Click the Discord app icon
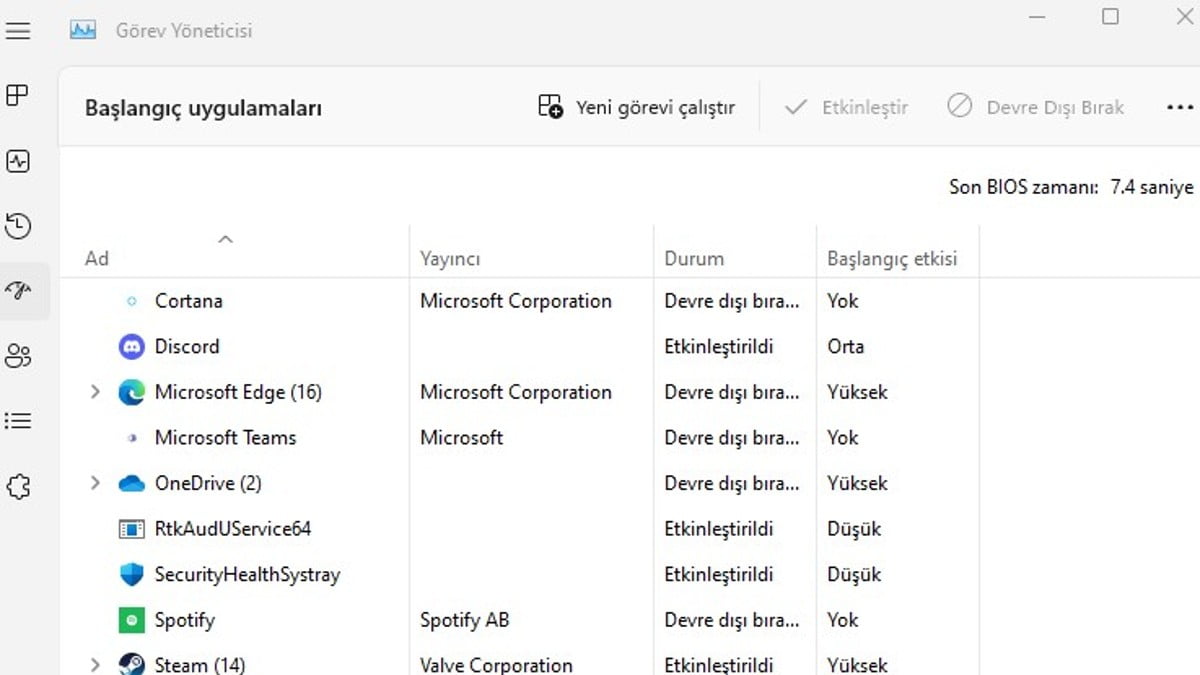Screen dimensions: 1200x675 coord(130,346)
